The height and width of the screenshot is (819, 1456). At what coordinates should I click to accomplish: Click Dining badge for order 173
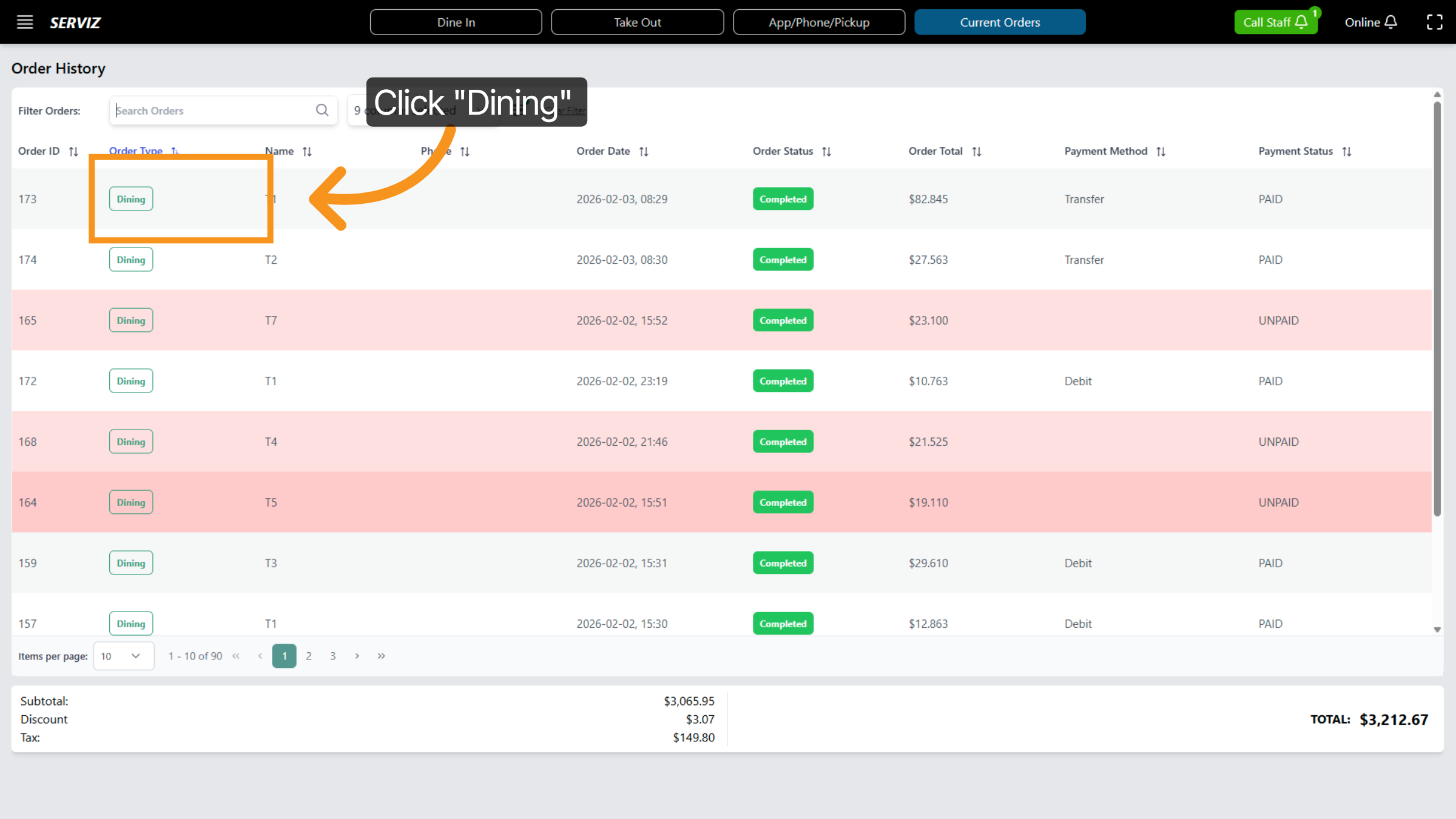point(131,199)
